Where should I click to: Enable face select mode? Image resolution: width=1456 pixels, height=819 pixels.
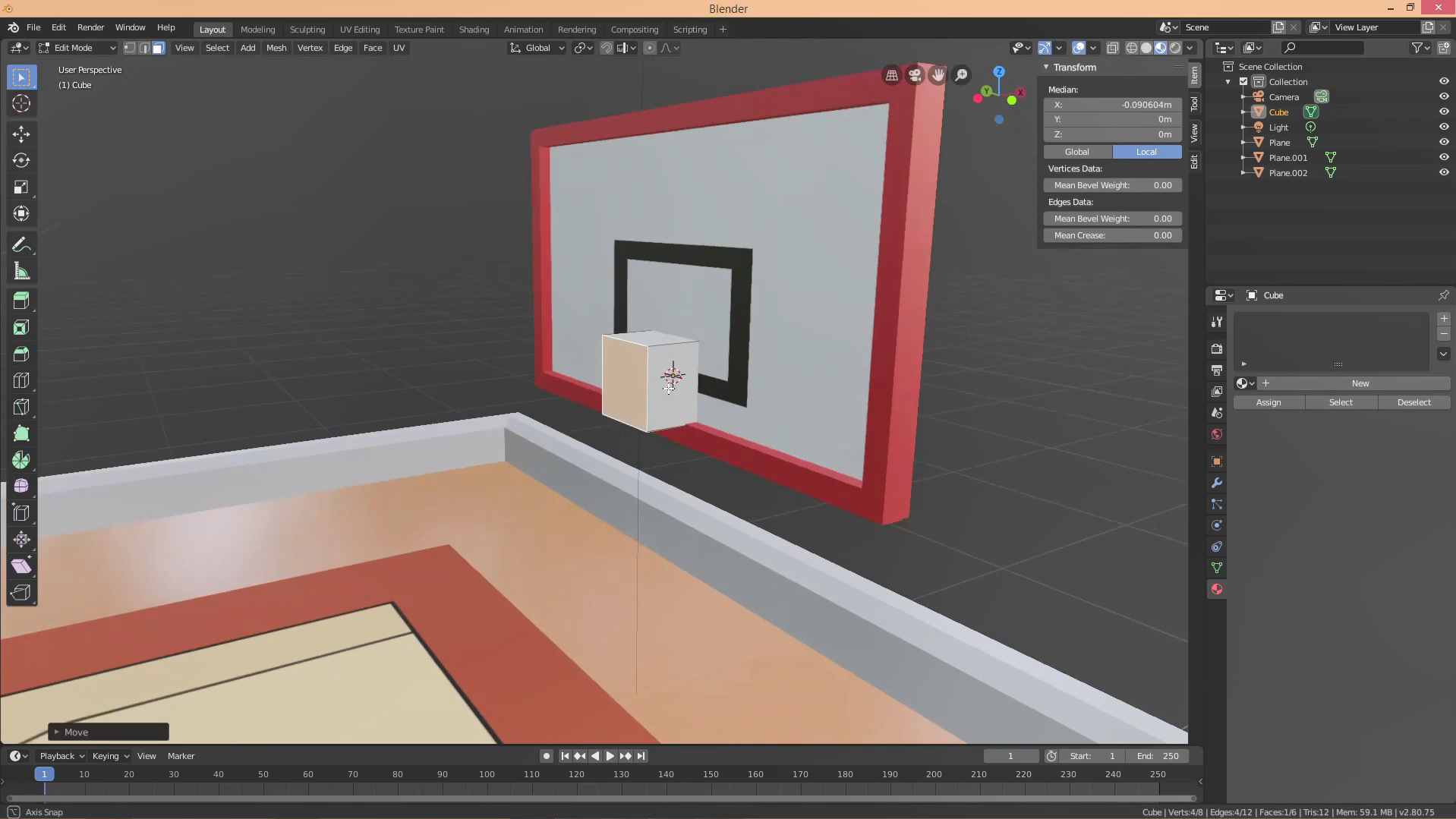[x=159, y=48]
